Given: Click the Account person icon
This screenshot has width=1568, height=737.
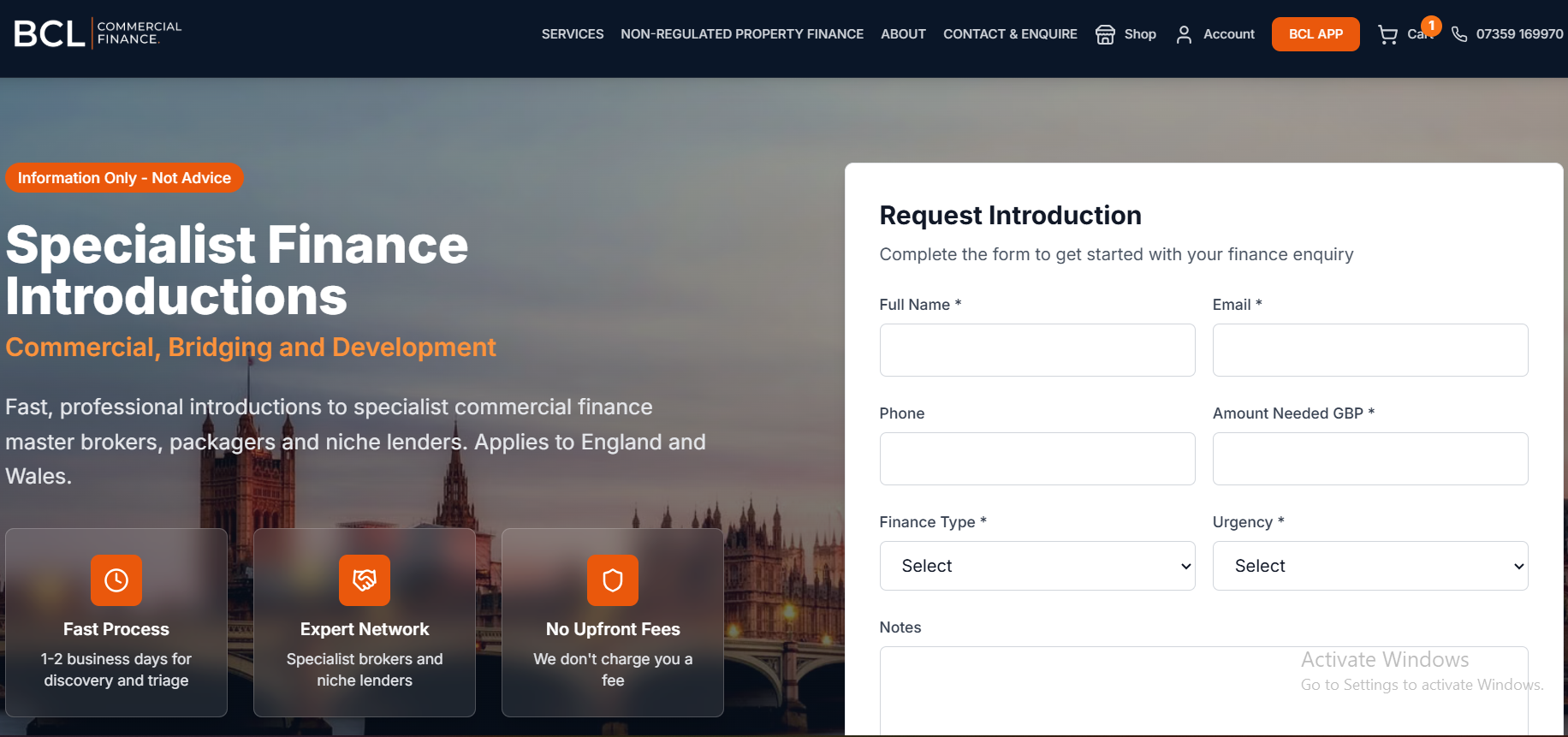Looking at the screenshot, I should click(x=1184, y=34).
